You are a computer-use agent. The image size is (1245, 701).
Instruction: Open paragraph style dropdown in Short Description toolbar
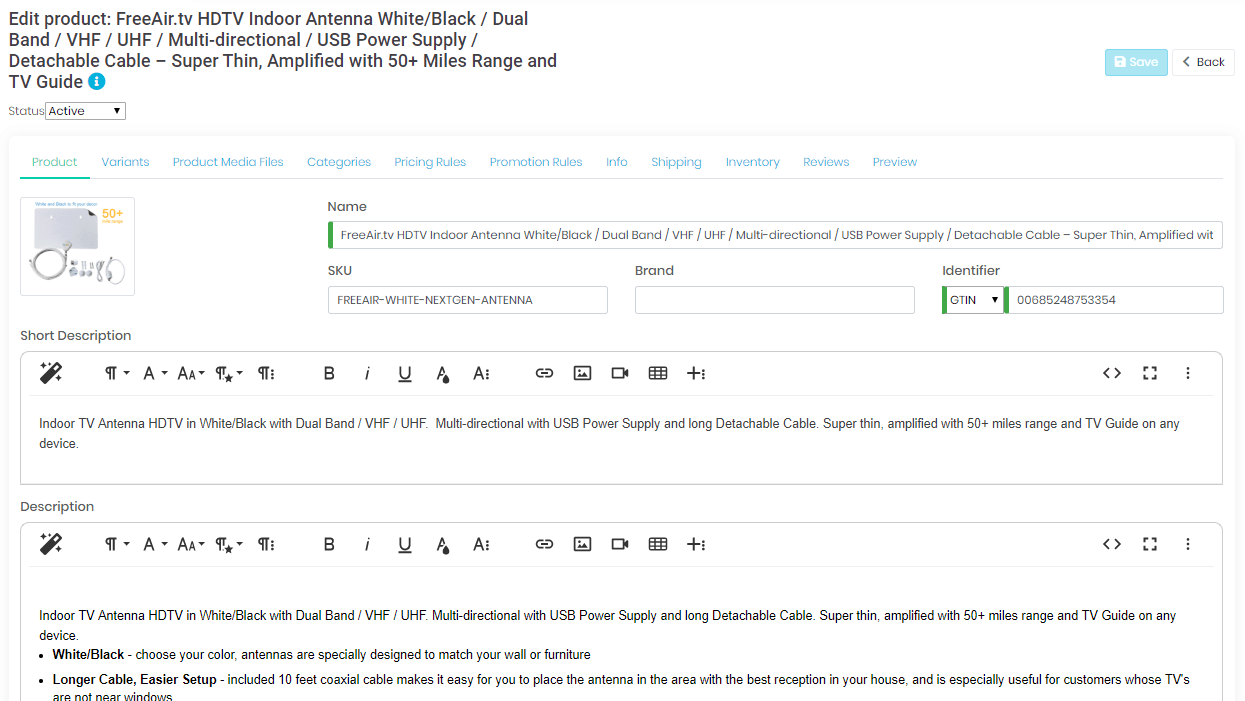[229, 373]
